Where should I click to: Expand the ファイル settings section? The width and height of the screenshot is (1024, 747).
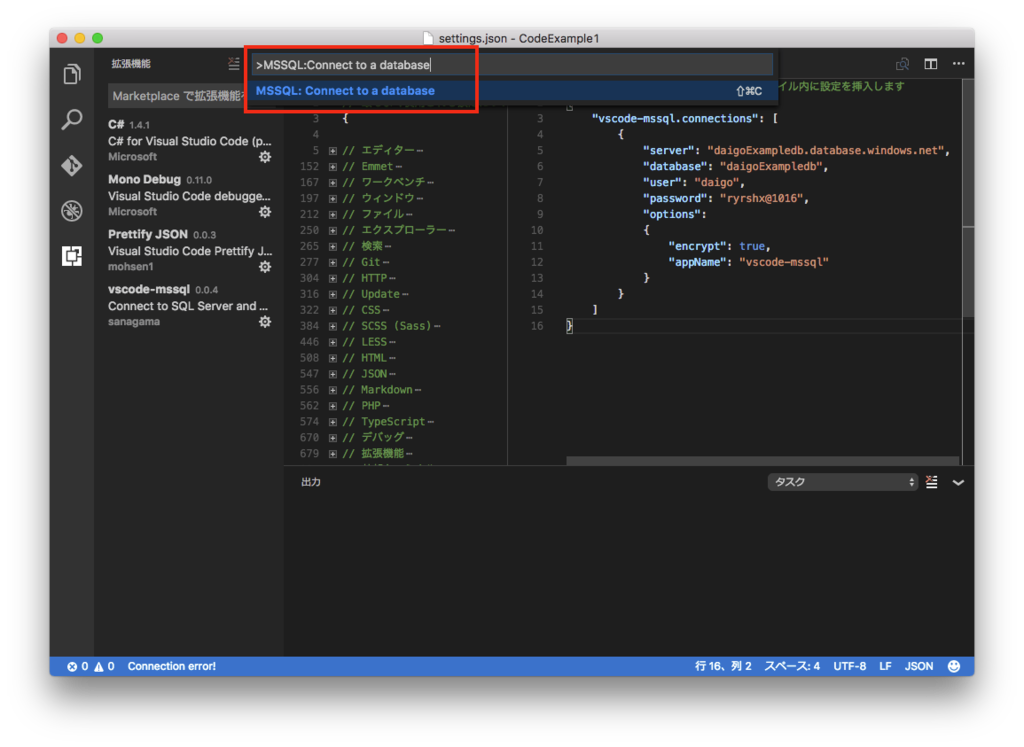(x=333, y=214)
